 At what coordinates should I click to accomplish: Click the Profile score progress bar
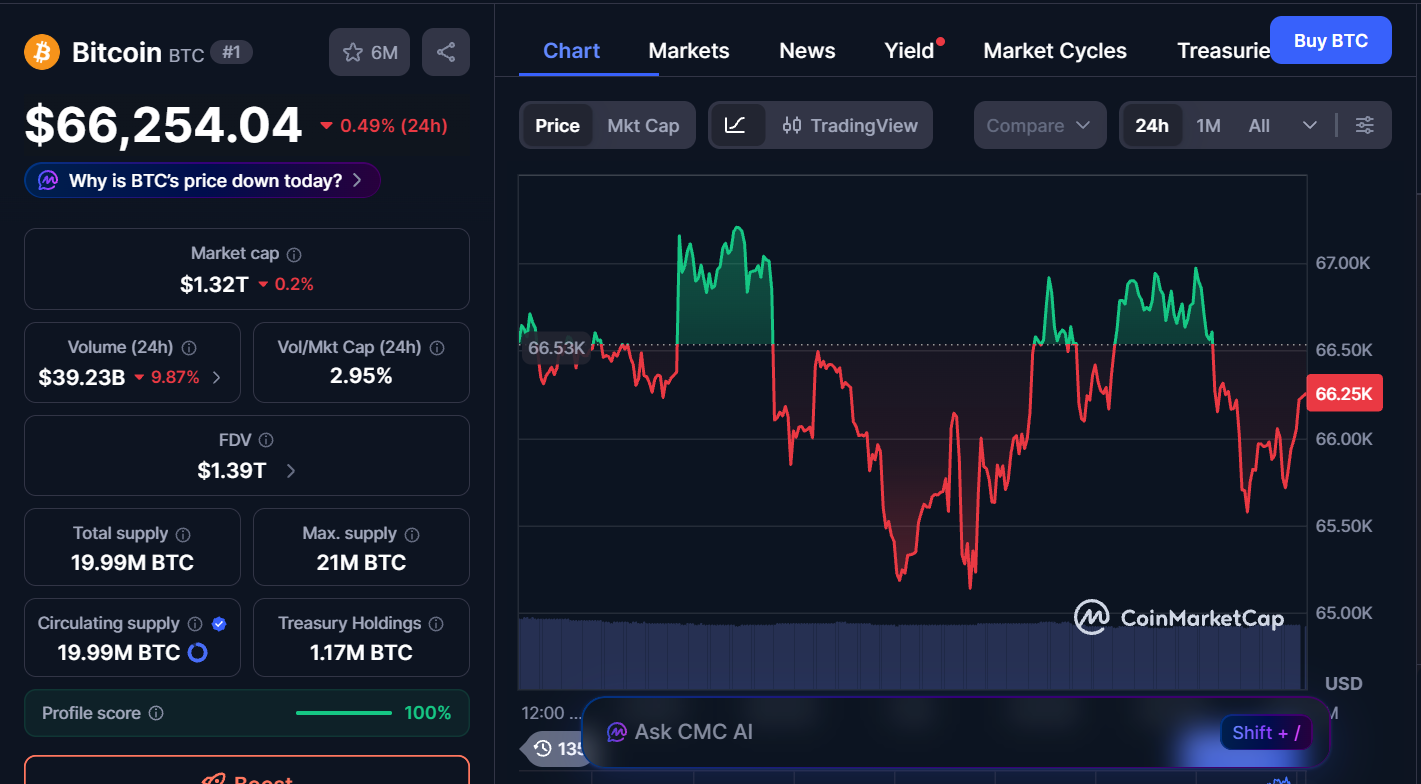click(x=344, y=713)
